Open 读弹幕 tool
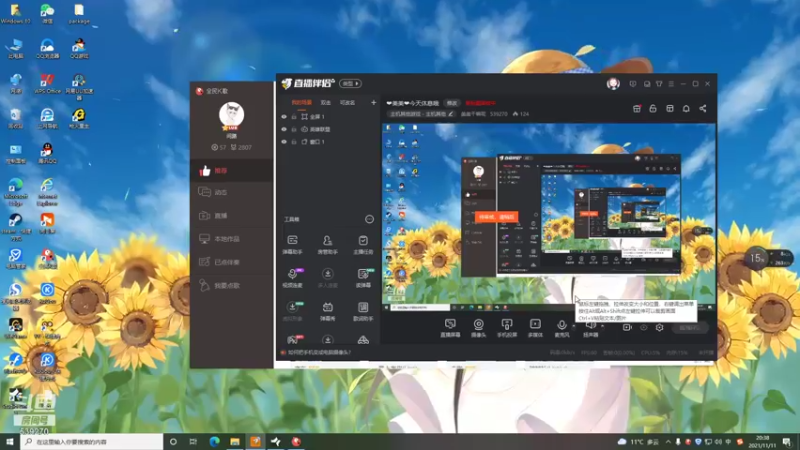This screenshot has height=450, width=800. click(363, 278)
